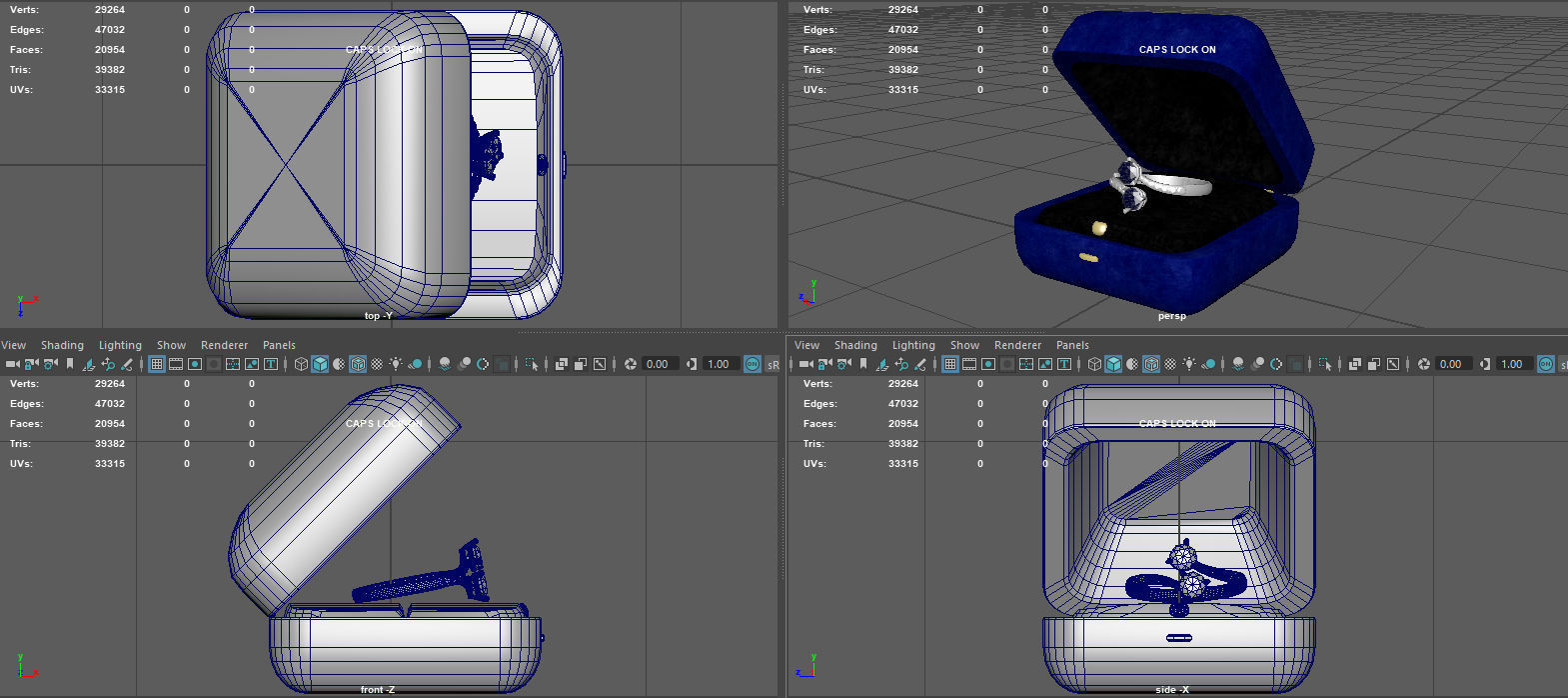Click the 'top -Y' camera label
This screenshot has height=698, width=1568.
378,316
